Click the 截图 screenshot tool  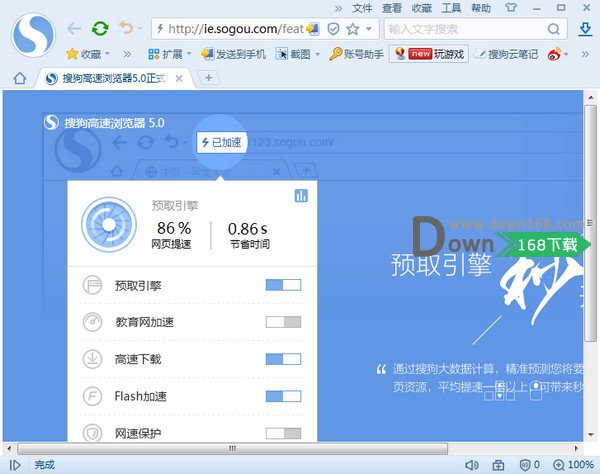(x=293, y=54)
